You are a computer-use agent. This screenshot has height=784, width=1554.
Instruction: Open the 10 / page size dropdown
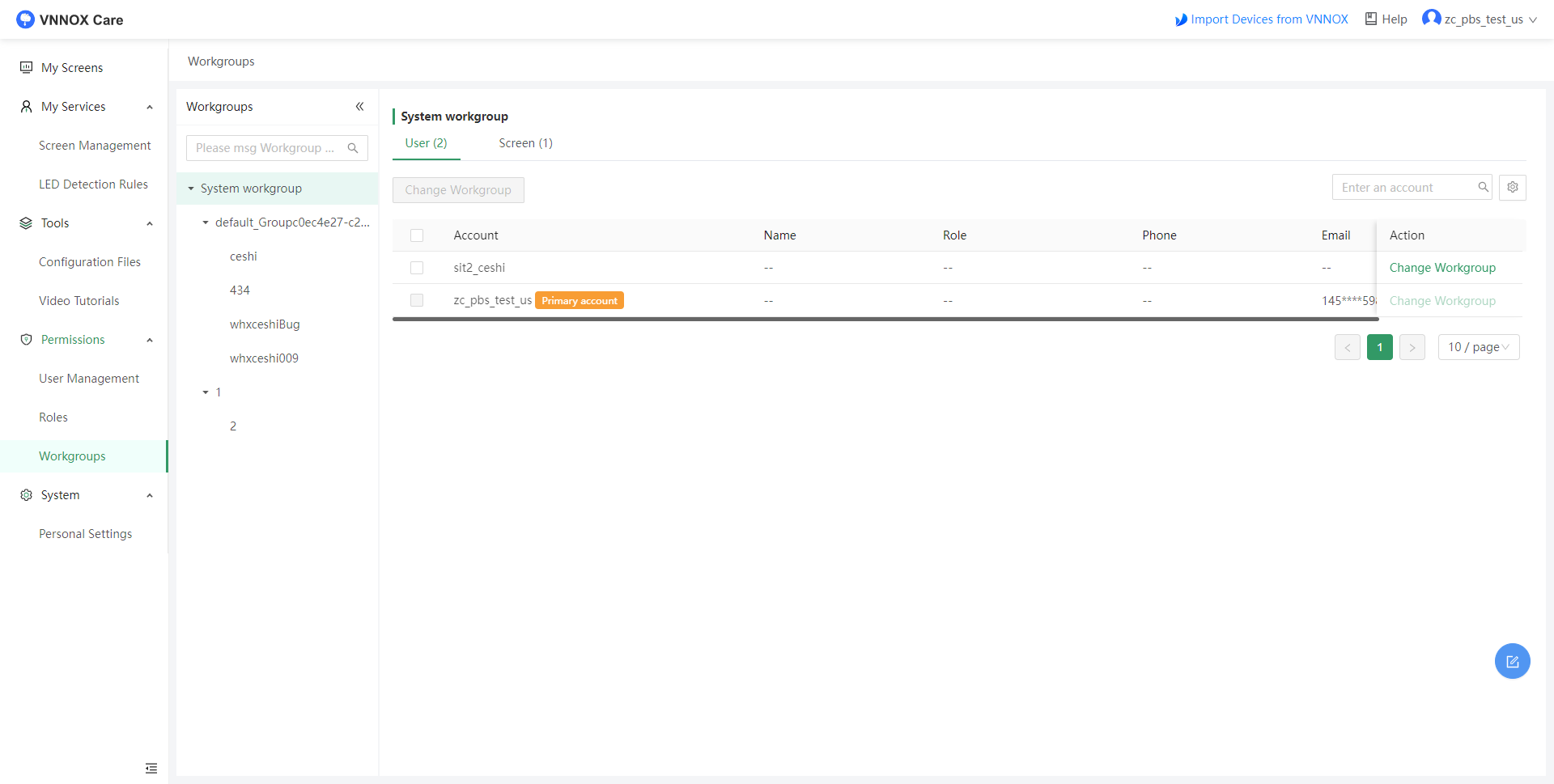(1478, 347)
